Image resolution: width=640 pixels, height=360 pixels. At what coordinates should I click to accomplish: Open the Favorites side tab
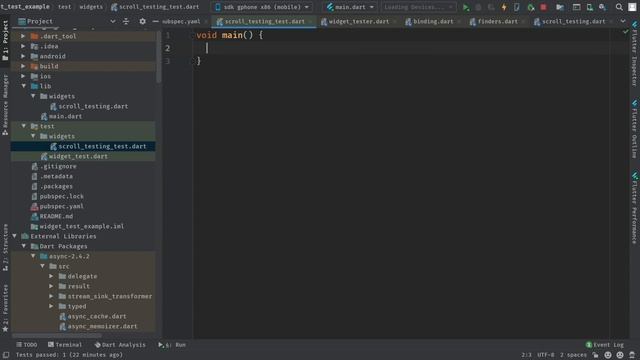[5, 308]
